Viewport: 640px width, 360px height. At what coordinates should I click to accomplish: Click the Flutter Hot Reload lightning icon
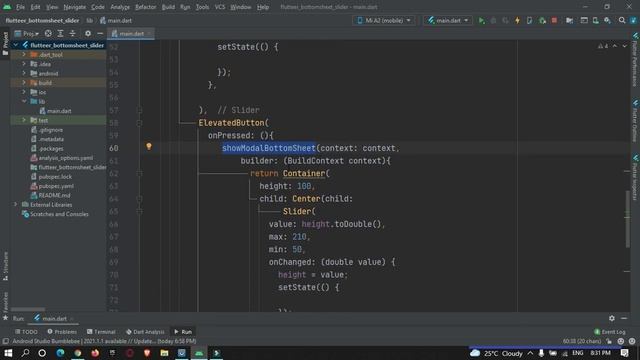point(517,20)
